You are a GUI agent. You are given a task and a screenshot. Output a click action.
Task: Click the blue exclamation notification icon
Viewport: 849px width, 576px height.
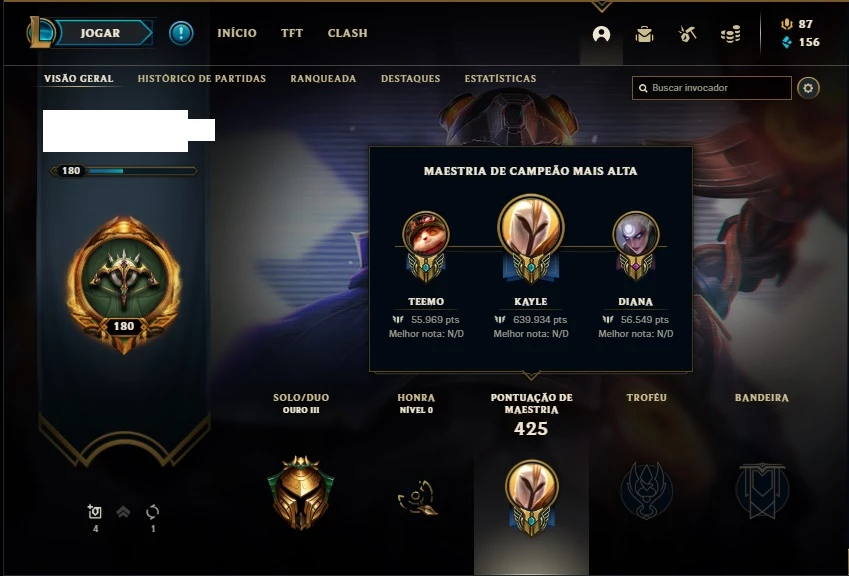point(181,33)
